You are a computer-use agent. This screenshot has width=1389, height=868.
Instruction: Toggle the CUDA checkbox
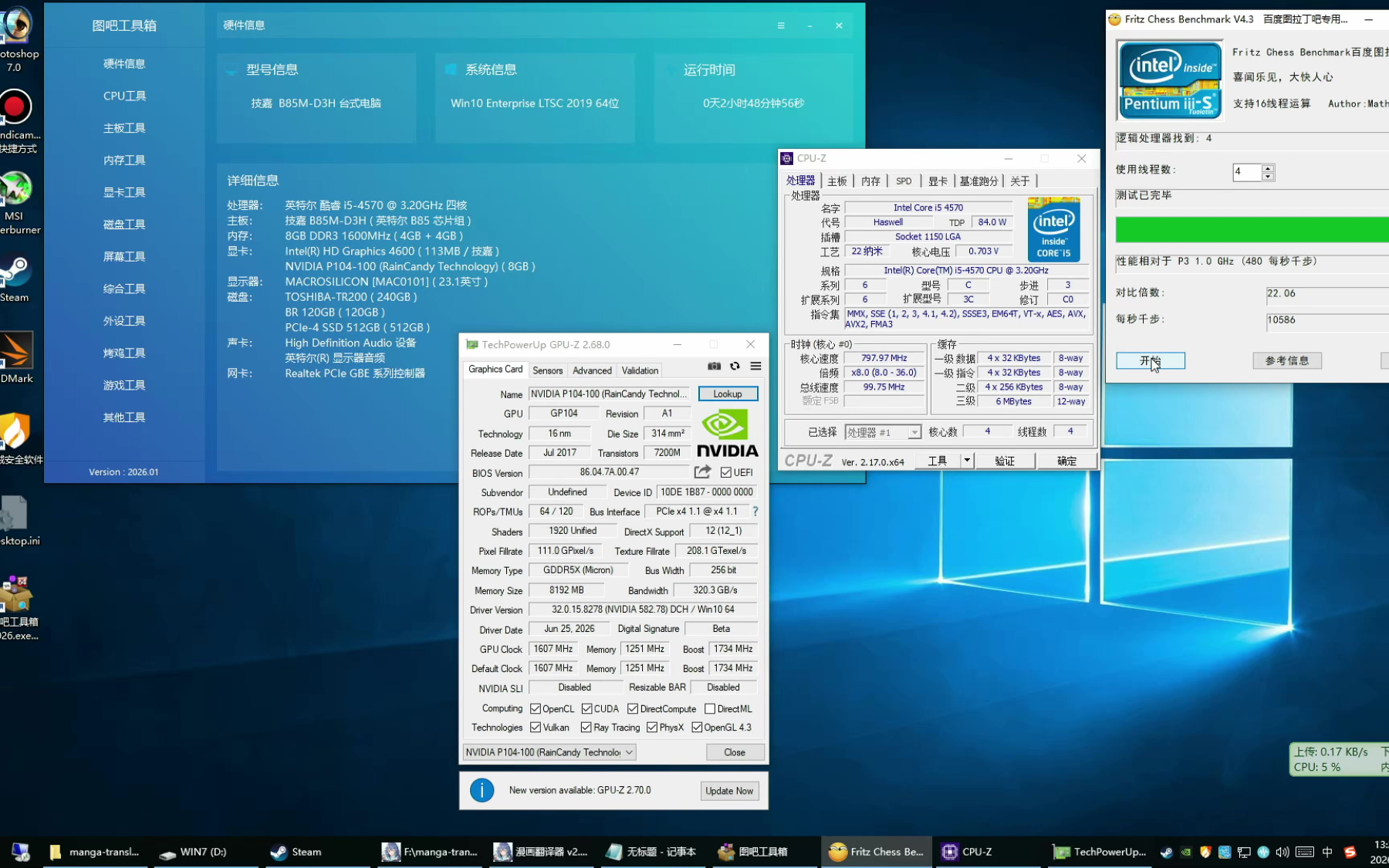pos(587,708)
